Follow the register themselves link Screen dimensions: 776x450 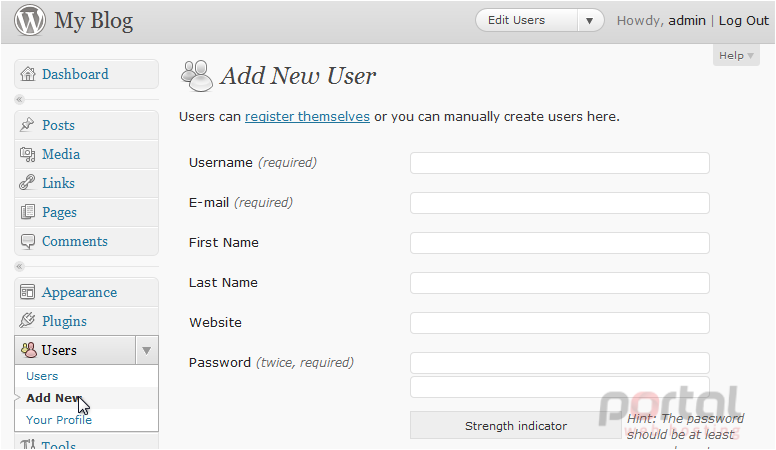pos(307,116)
